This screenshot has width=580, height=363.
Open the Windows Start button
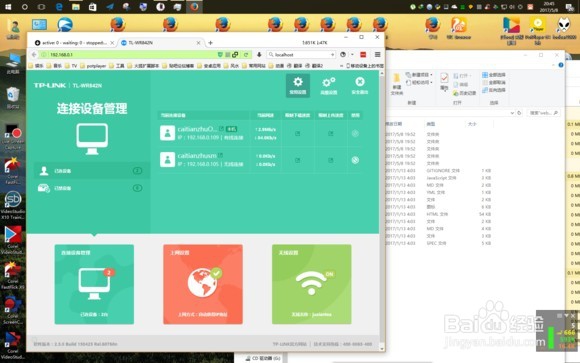point(8,7)
